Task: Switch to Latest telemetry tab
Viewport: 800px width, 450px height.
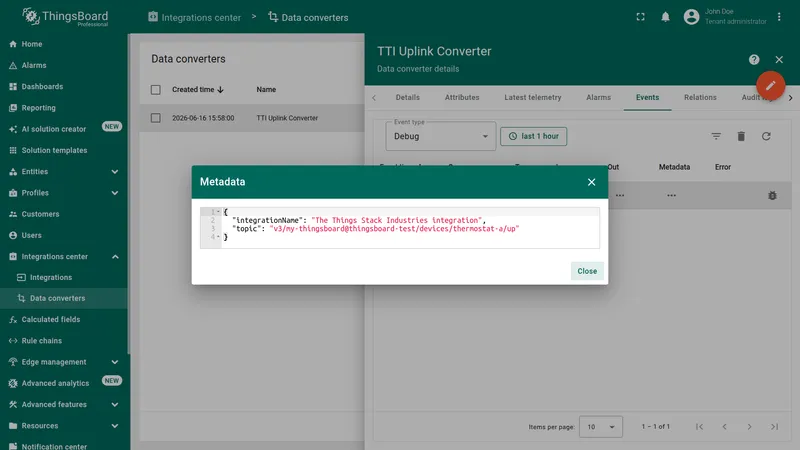Action: coord(533,97)
